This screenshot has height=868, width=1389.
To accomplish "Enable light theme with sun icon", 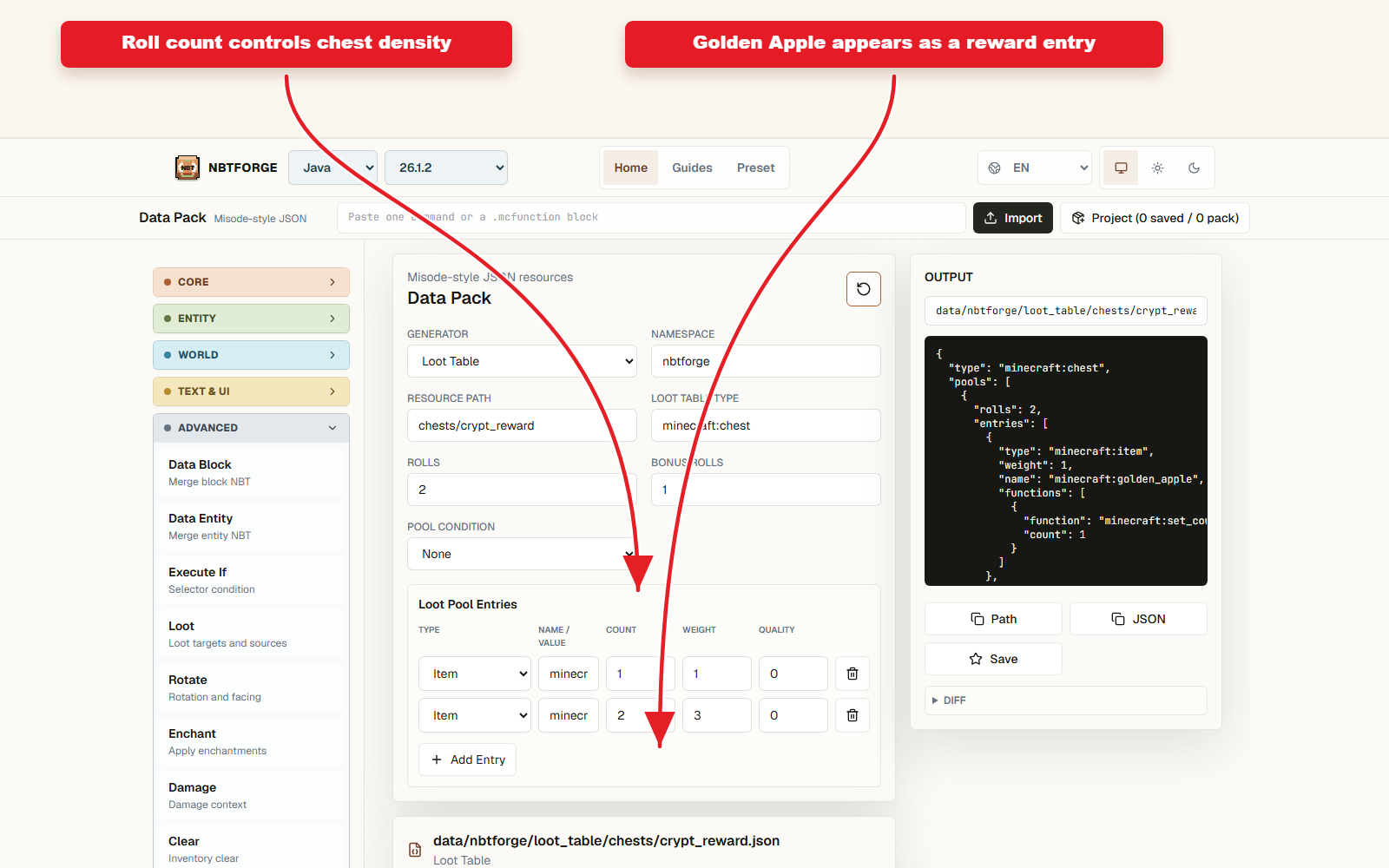I will pyautogui.click(x=1157, y=168).
